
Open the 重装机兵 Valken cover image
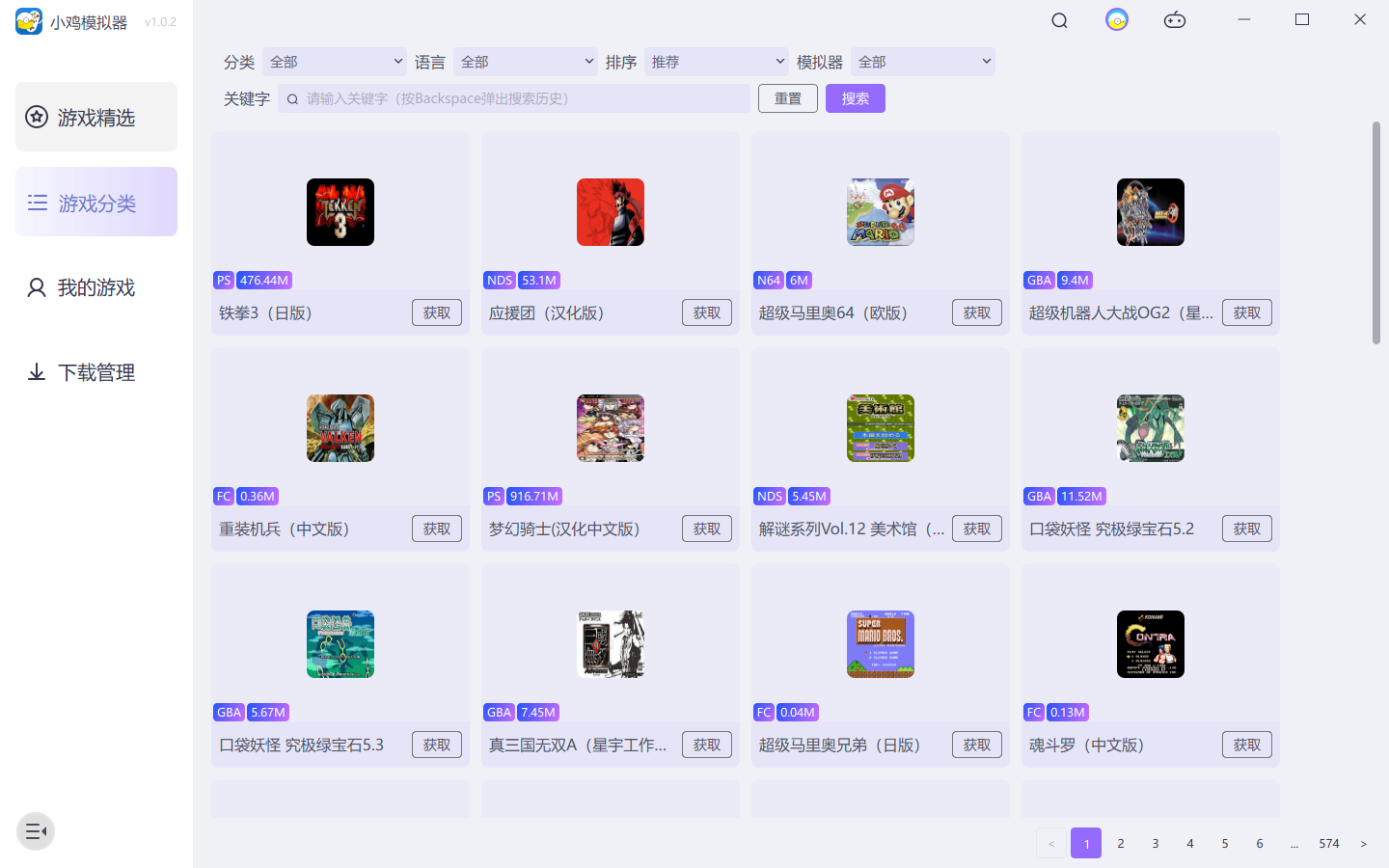(340, 428)
